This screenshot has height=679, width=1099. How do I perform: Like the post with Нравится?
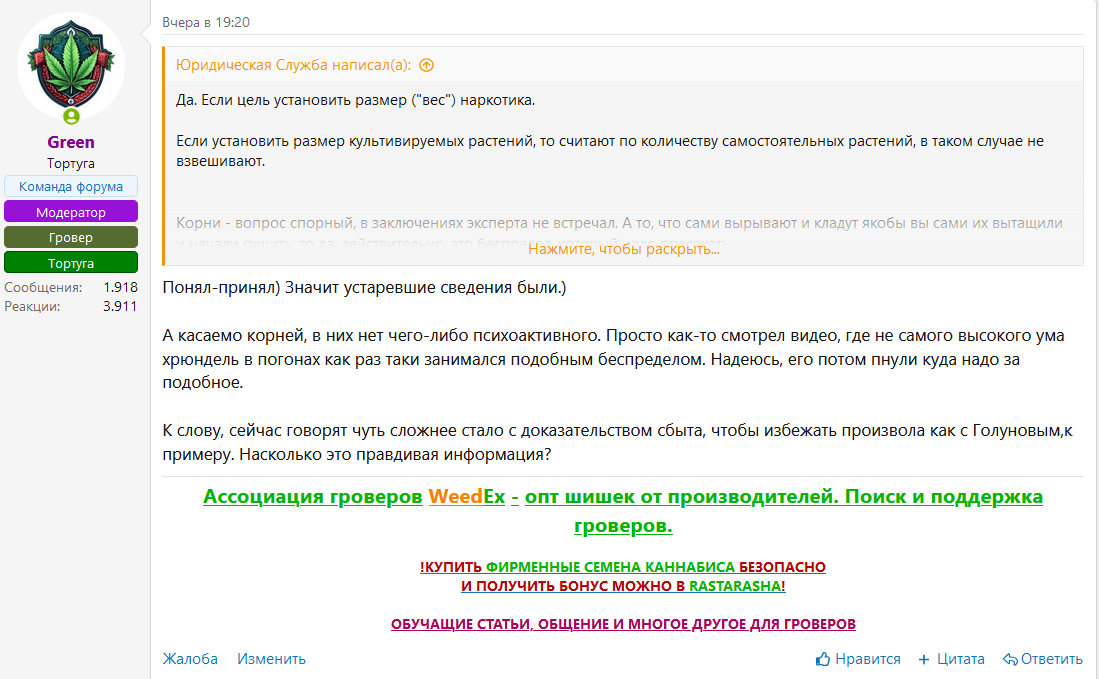(866, 659)
